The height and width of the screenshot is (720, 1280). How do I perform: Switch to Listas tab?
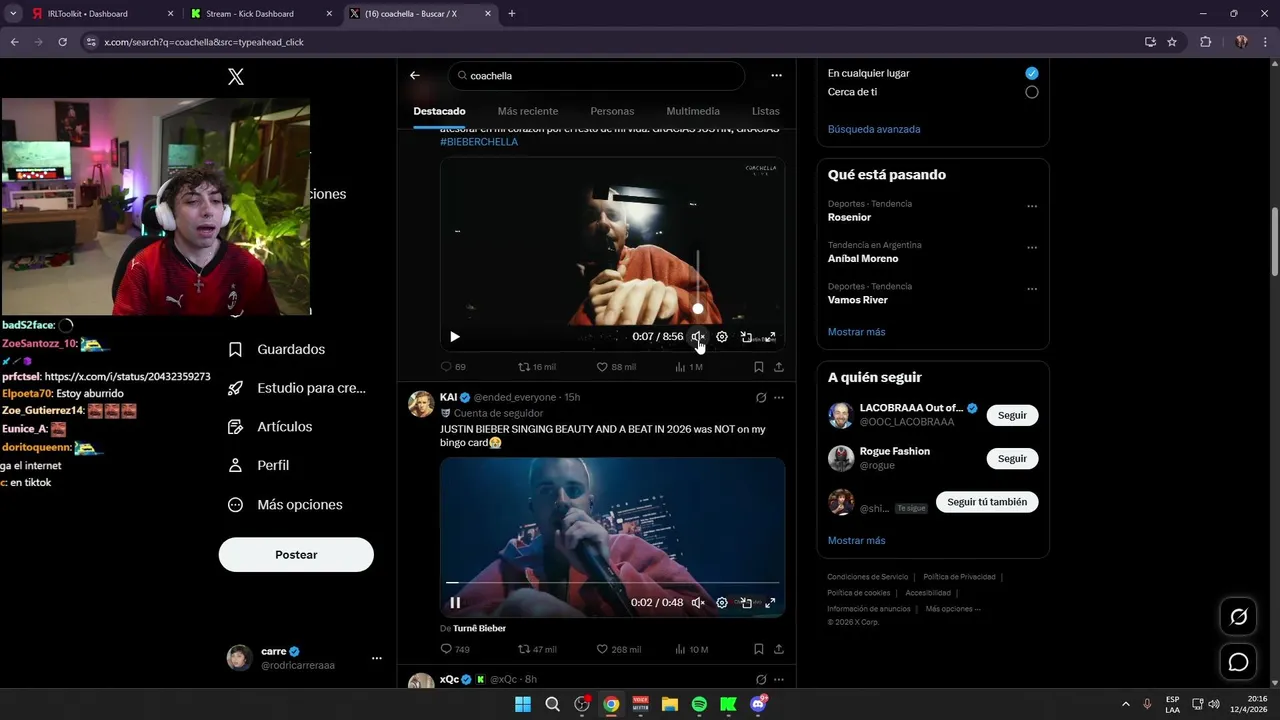click(766, 111)
